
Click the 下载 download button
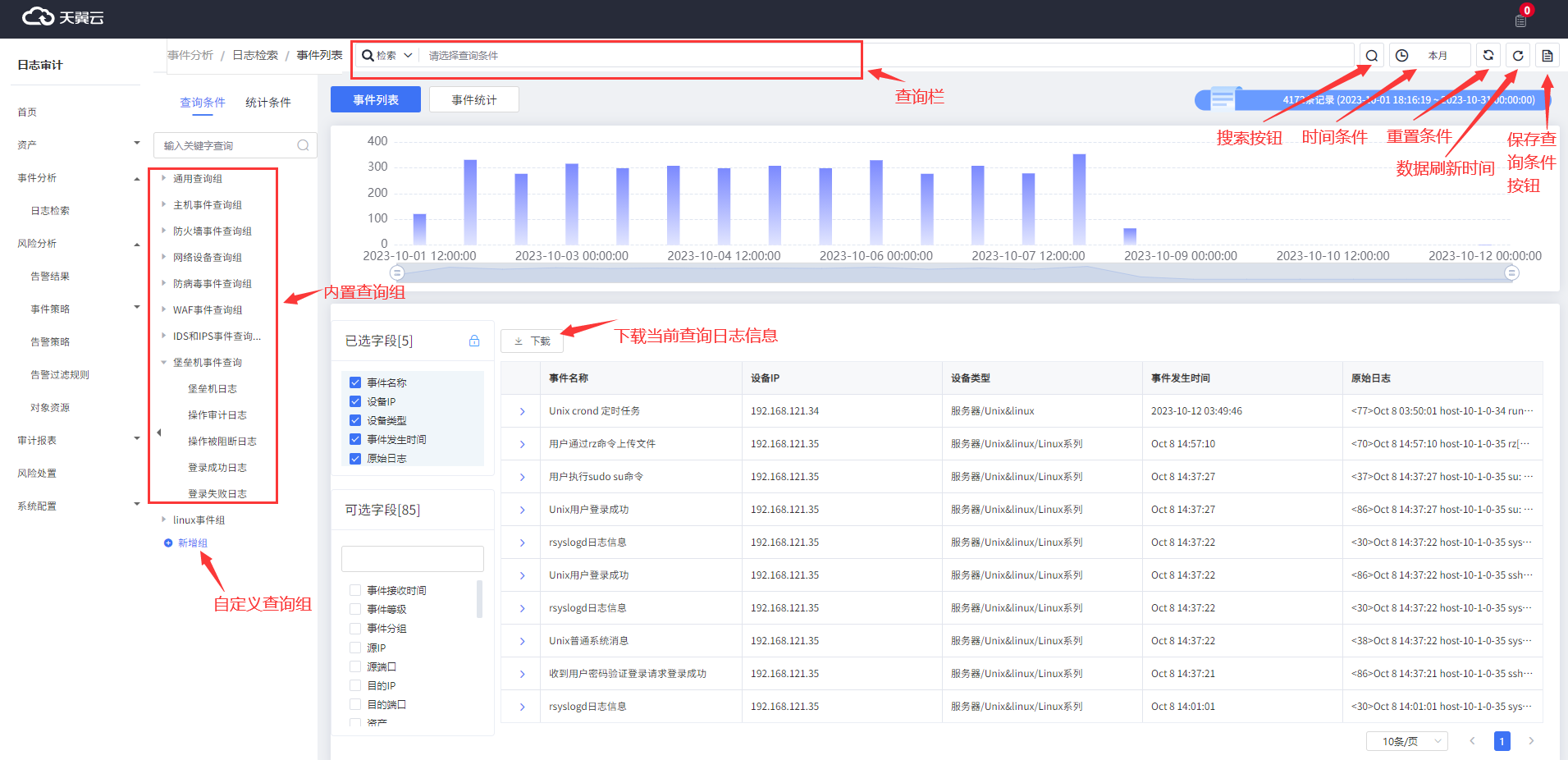[532, 341]
